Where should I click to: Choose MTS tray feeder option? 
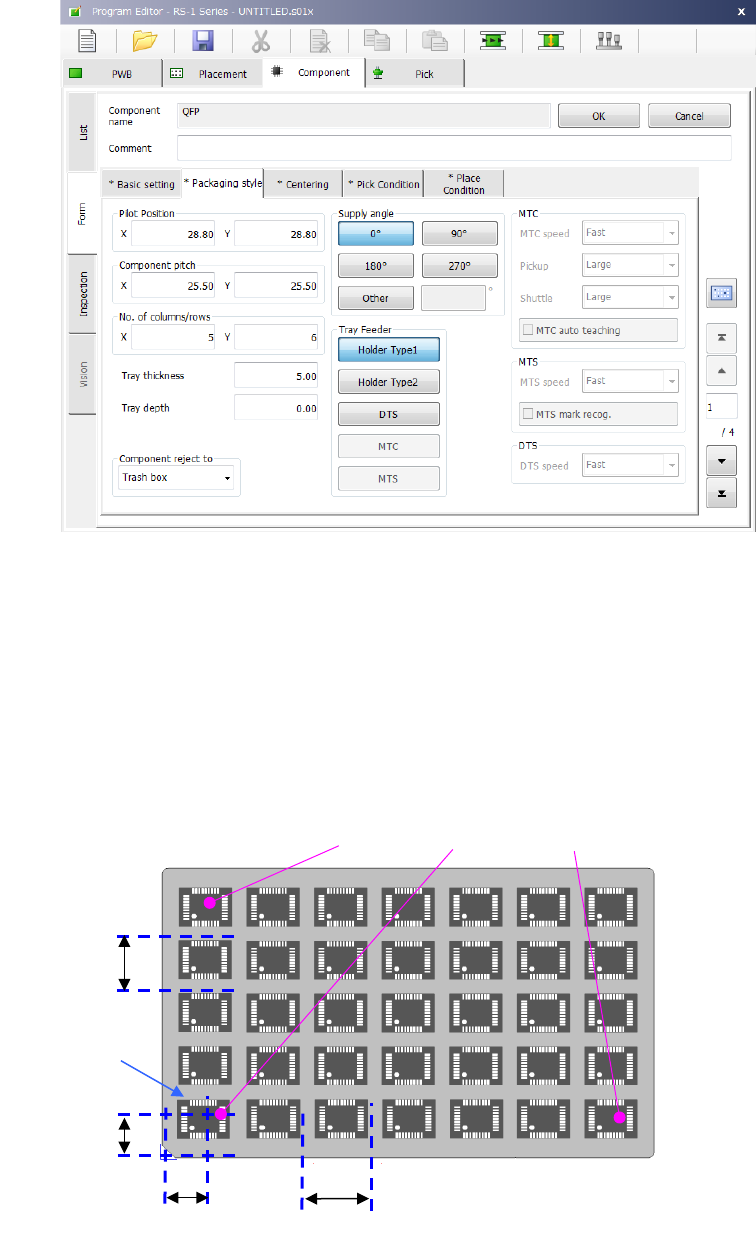pyautogui.click(x=389, y=478)
